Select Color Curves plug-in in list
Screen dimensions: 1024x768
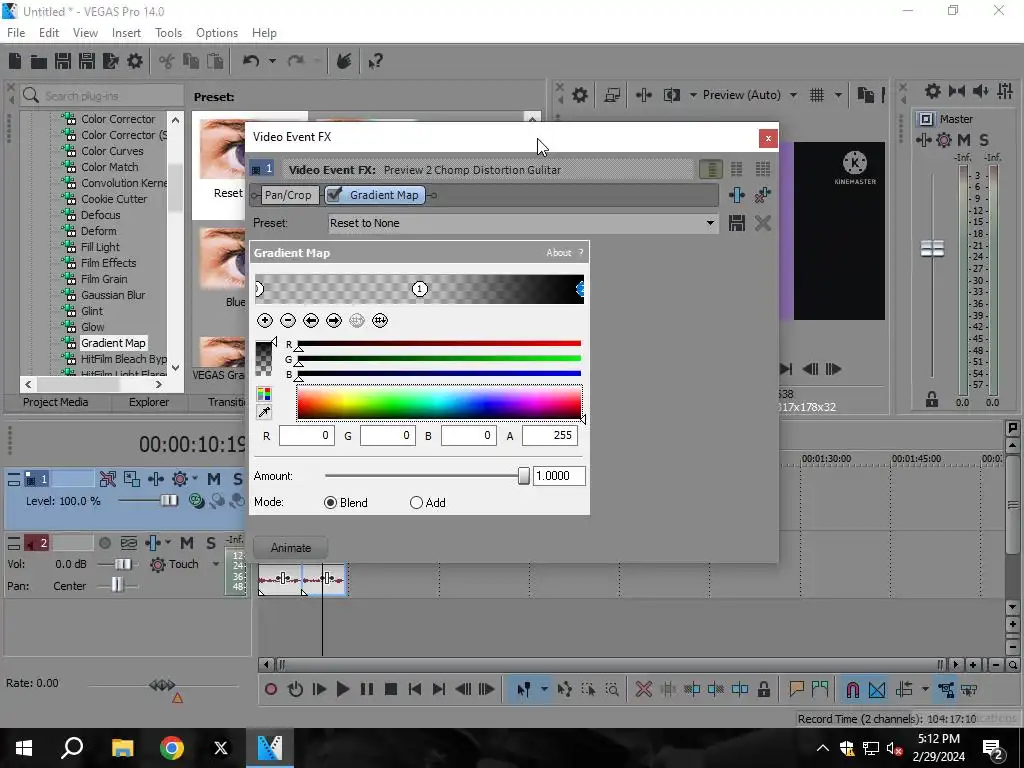[112, 151]
